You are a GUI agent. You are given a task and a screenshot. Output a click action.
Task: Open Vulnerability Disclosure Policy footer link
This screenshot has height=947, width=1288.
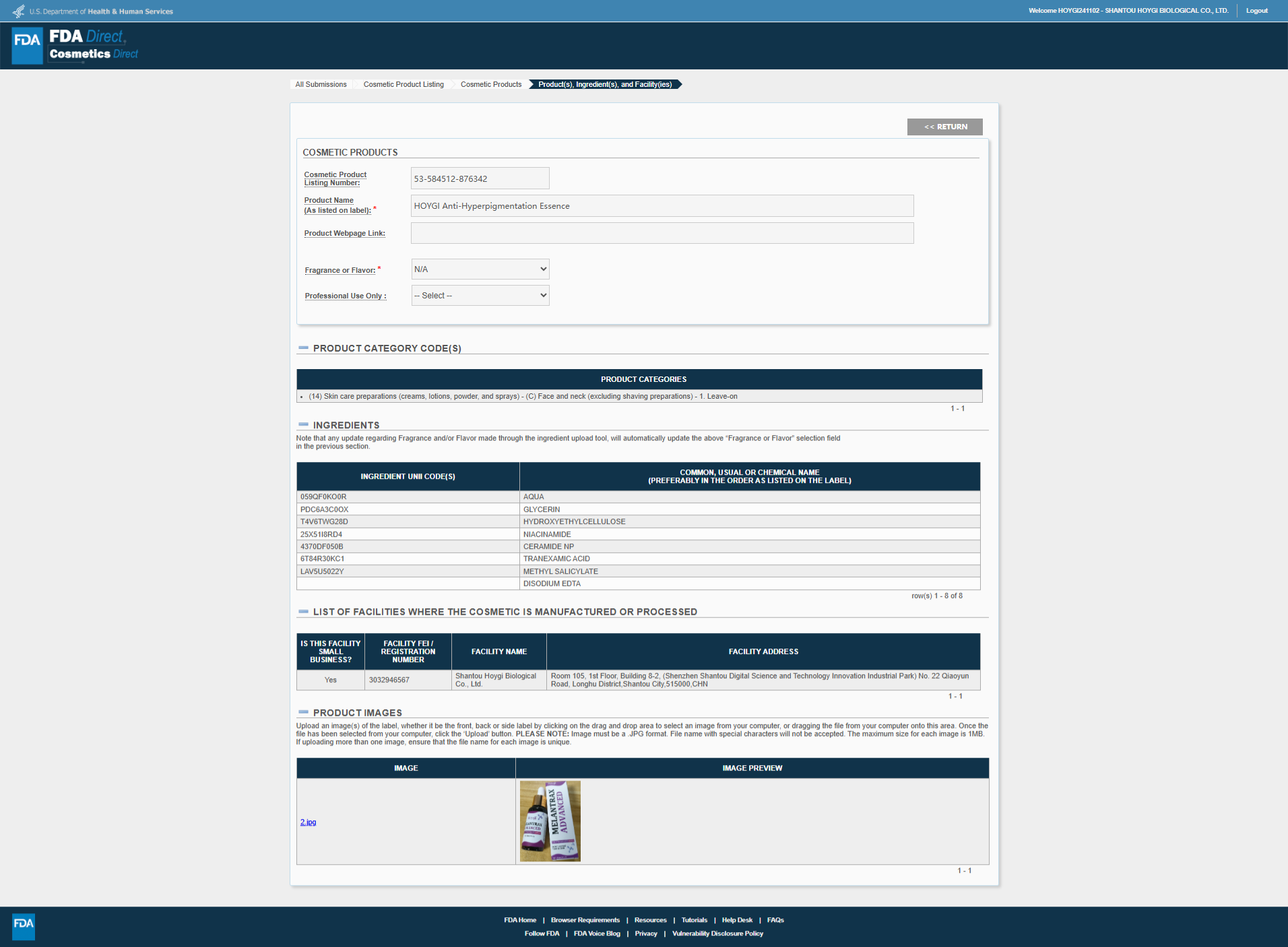[x=717, y=934]
